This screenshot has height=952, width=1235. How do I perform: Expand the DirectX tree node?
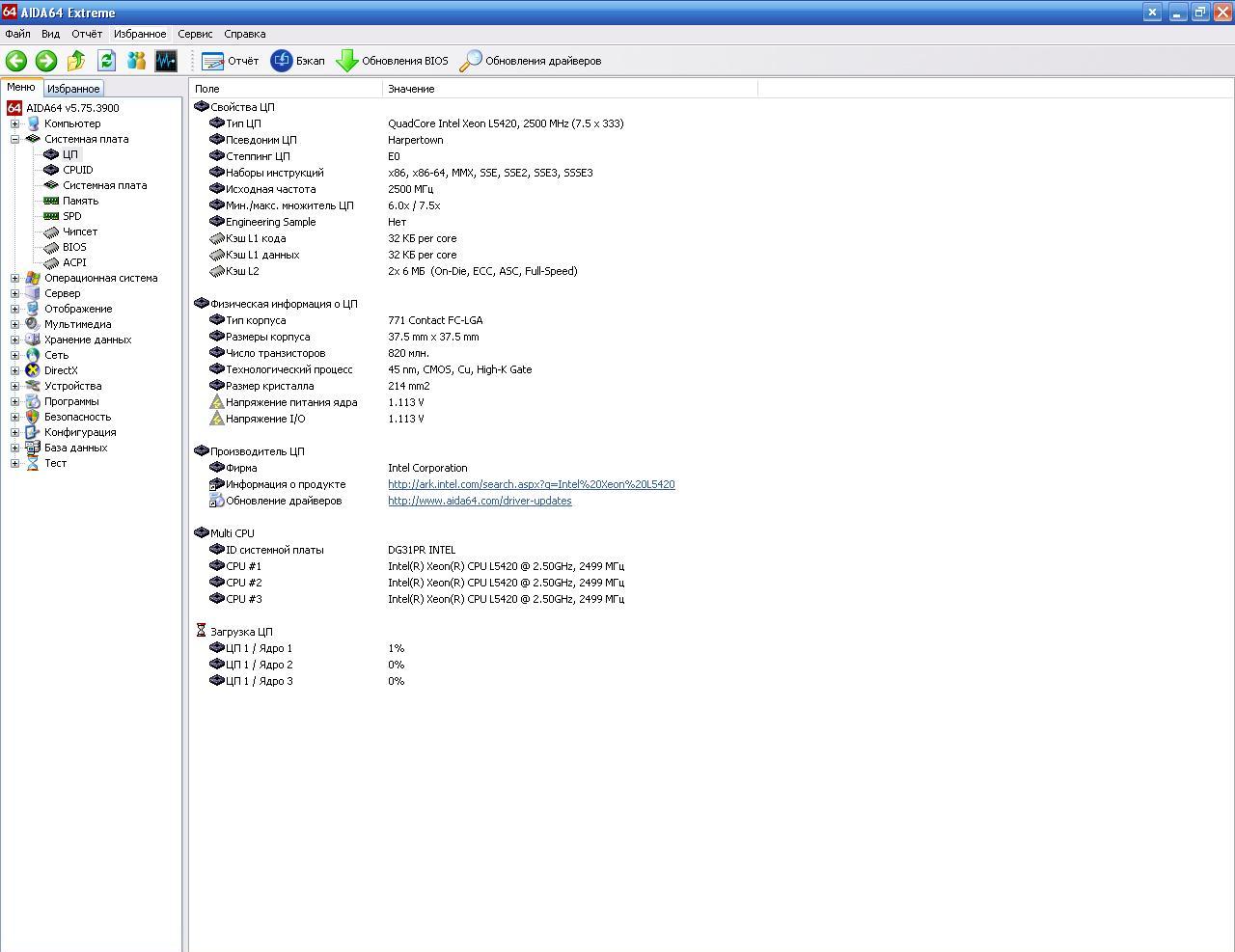click(14, 370)
